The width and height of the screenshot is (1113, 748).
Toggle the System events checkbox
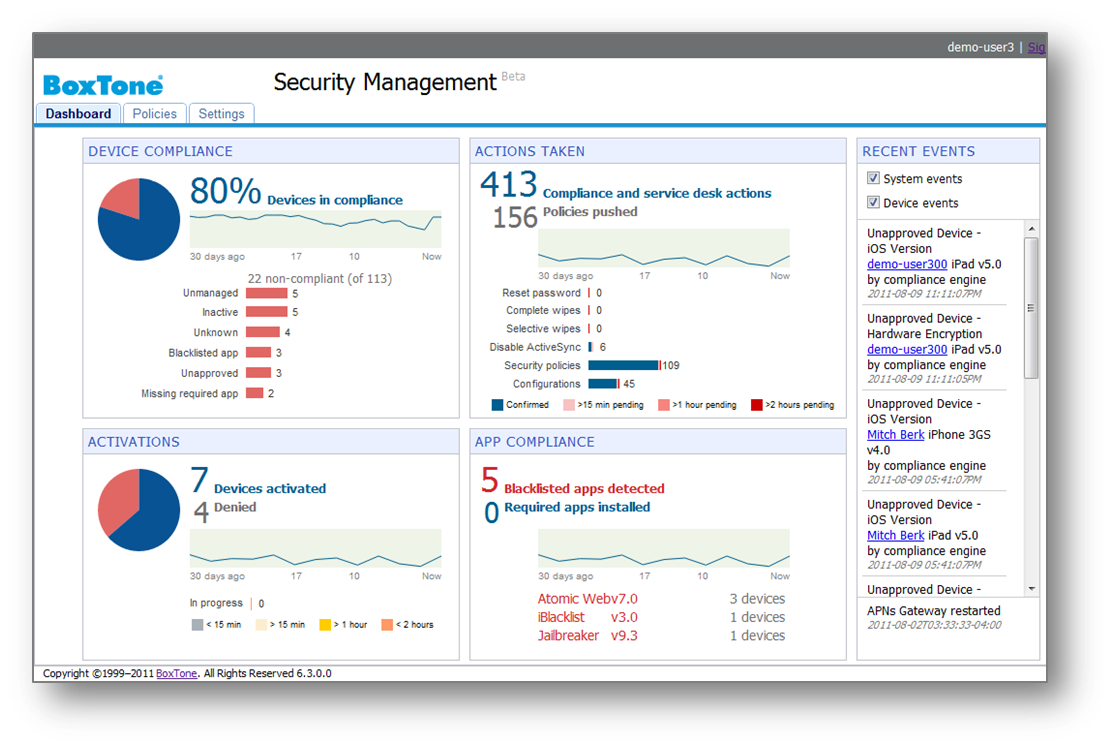(x=873, y=178)
